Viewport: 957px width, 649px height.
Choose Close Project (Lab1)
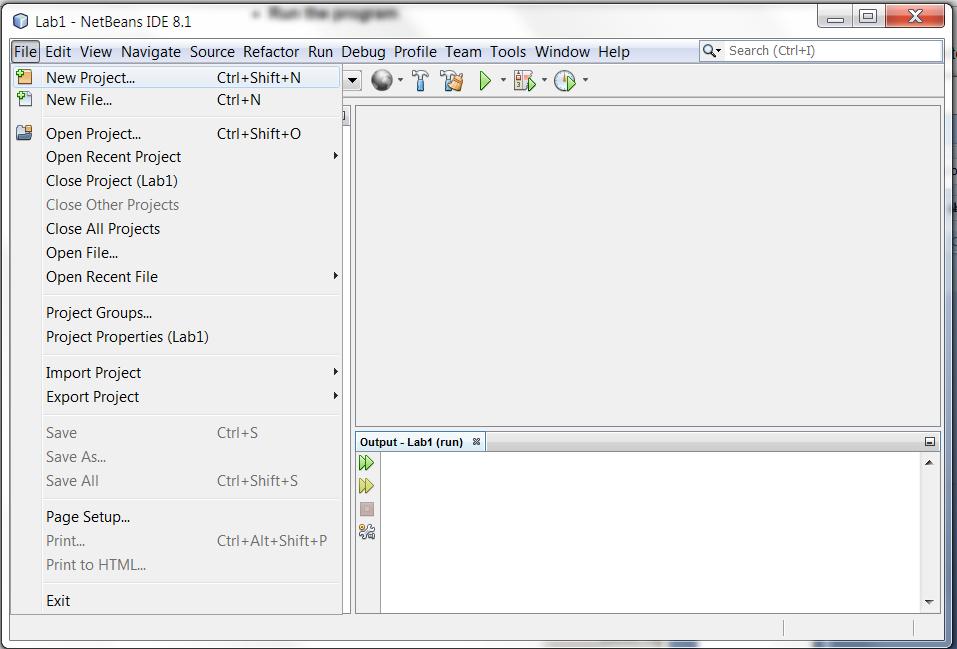point(176,181)
